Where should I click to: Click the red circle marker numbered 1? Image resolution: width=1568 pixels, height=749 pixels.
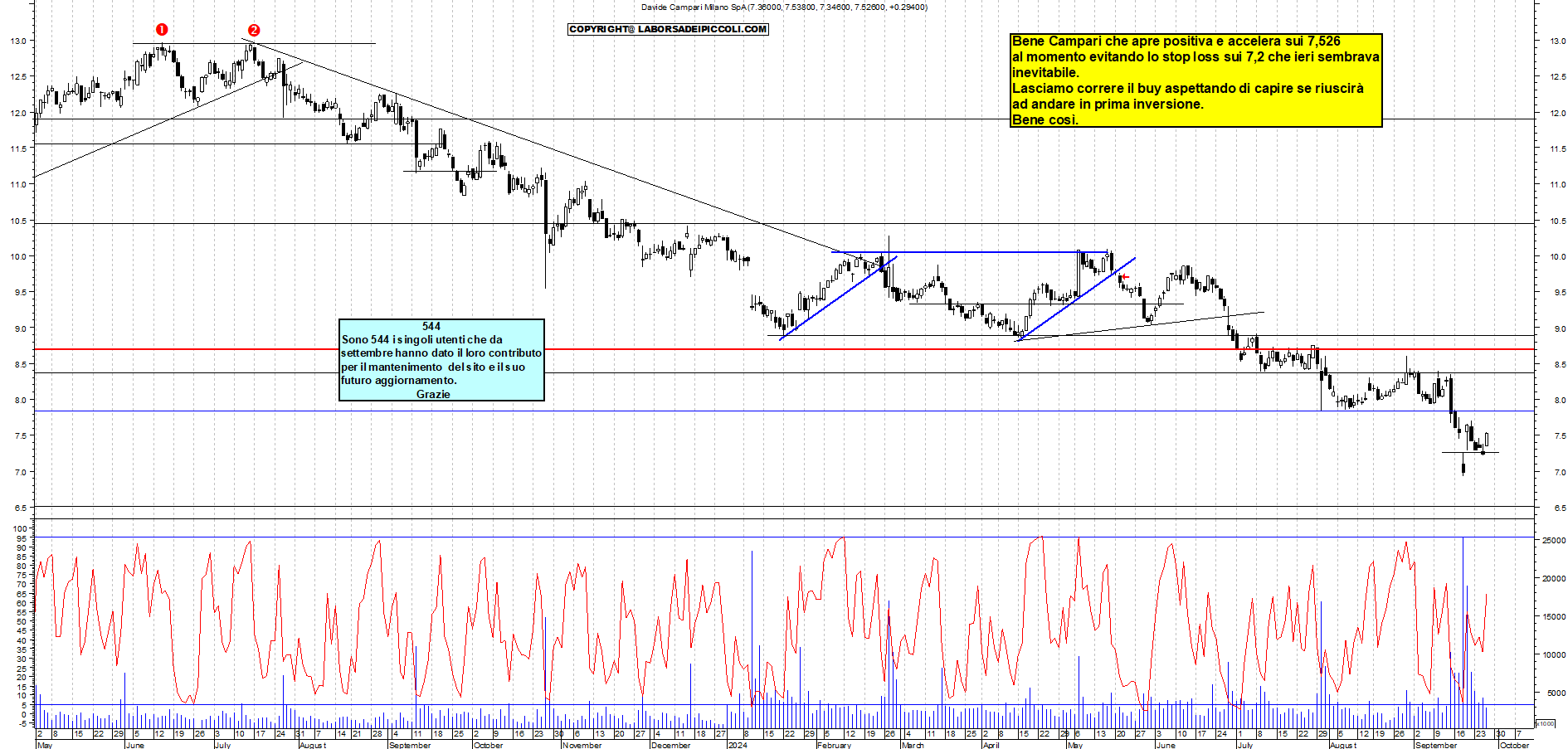click(162, 29)
